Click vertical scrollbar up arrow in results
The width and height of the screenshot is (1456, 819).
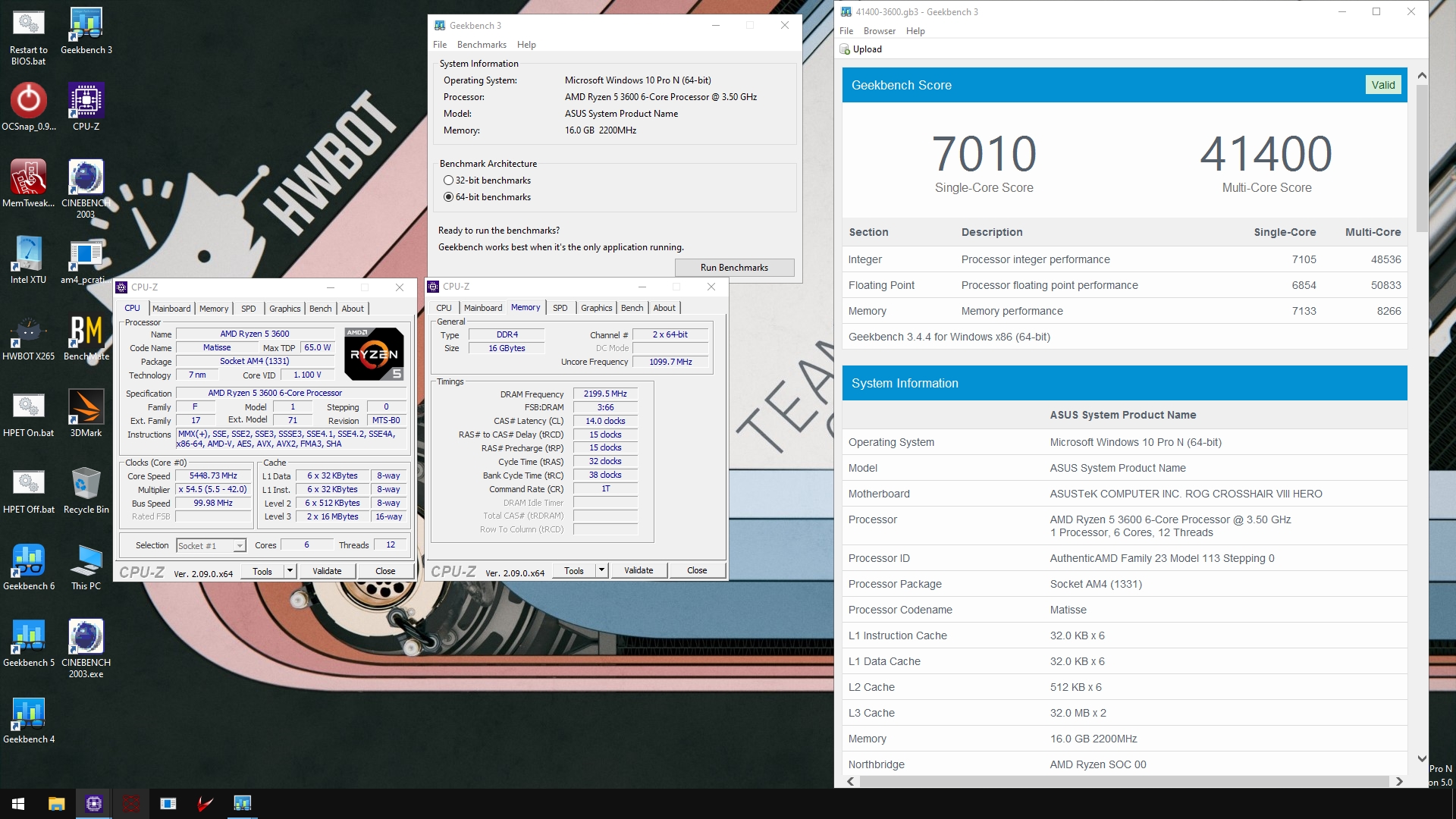(x=1422, y=75)
